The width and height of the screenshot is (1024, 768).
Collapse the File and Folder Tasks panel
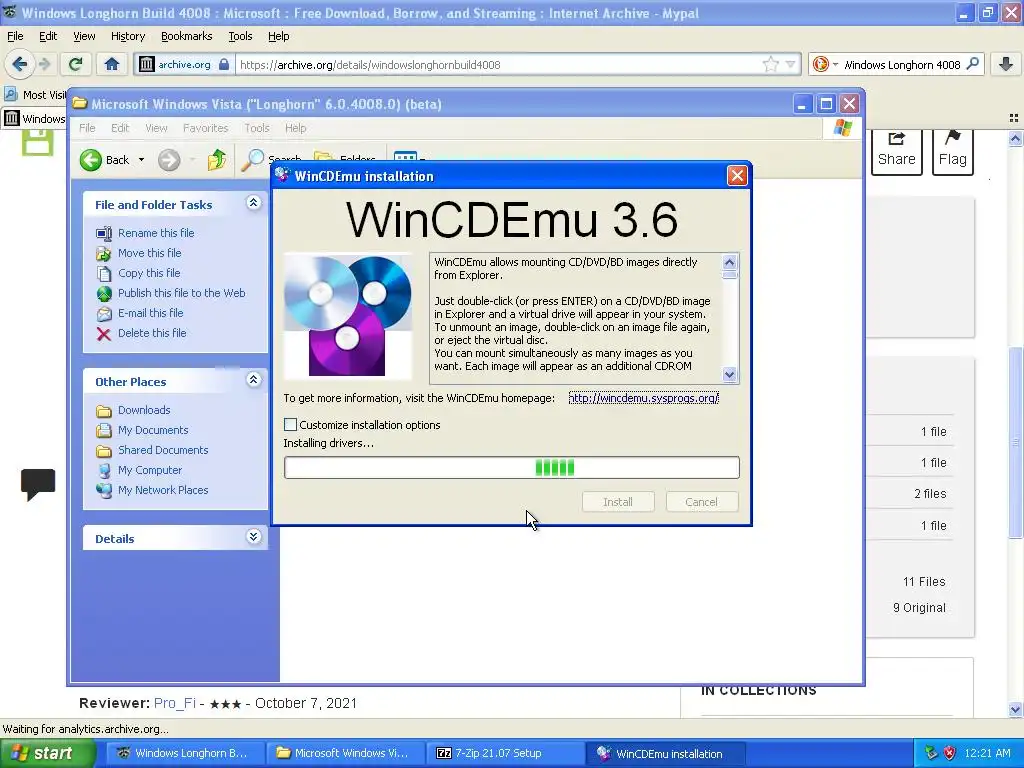click(253, 203)
